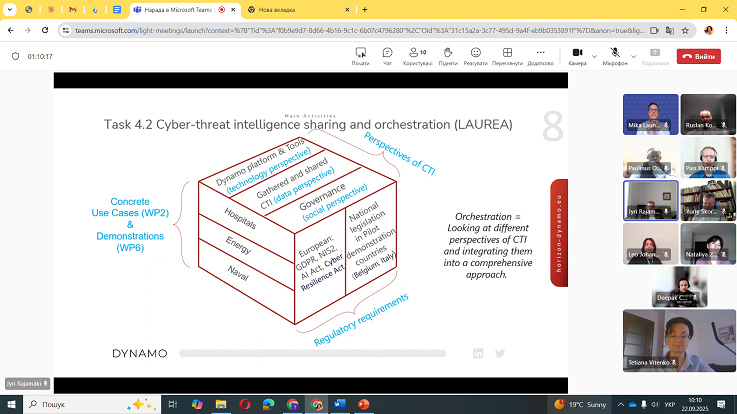
Task: Click the LinkedIn icon on the slide
Action: coord(478,353)
